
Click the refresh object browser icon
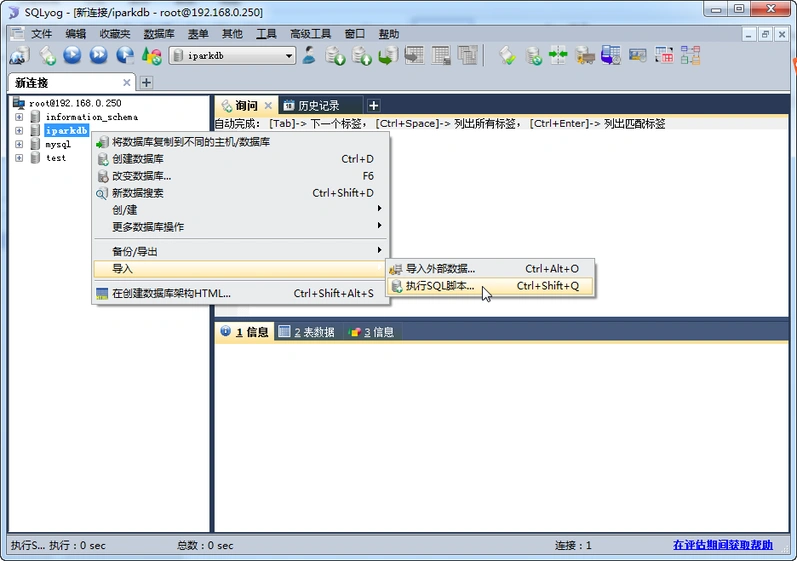click(151, 55)
